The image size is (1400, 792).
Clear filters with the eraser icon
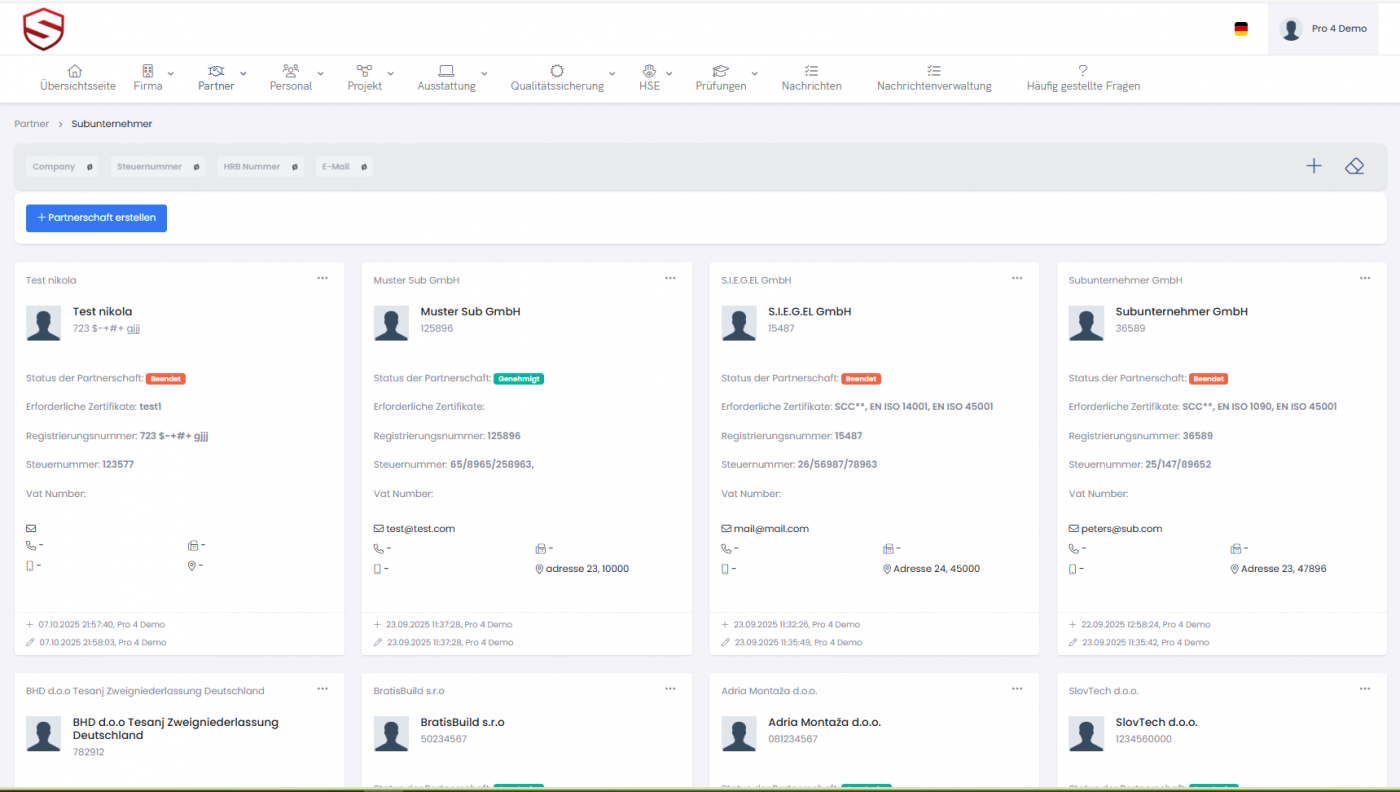(1354, 166)
